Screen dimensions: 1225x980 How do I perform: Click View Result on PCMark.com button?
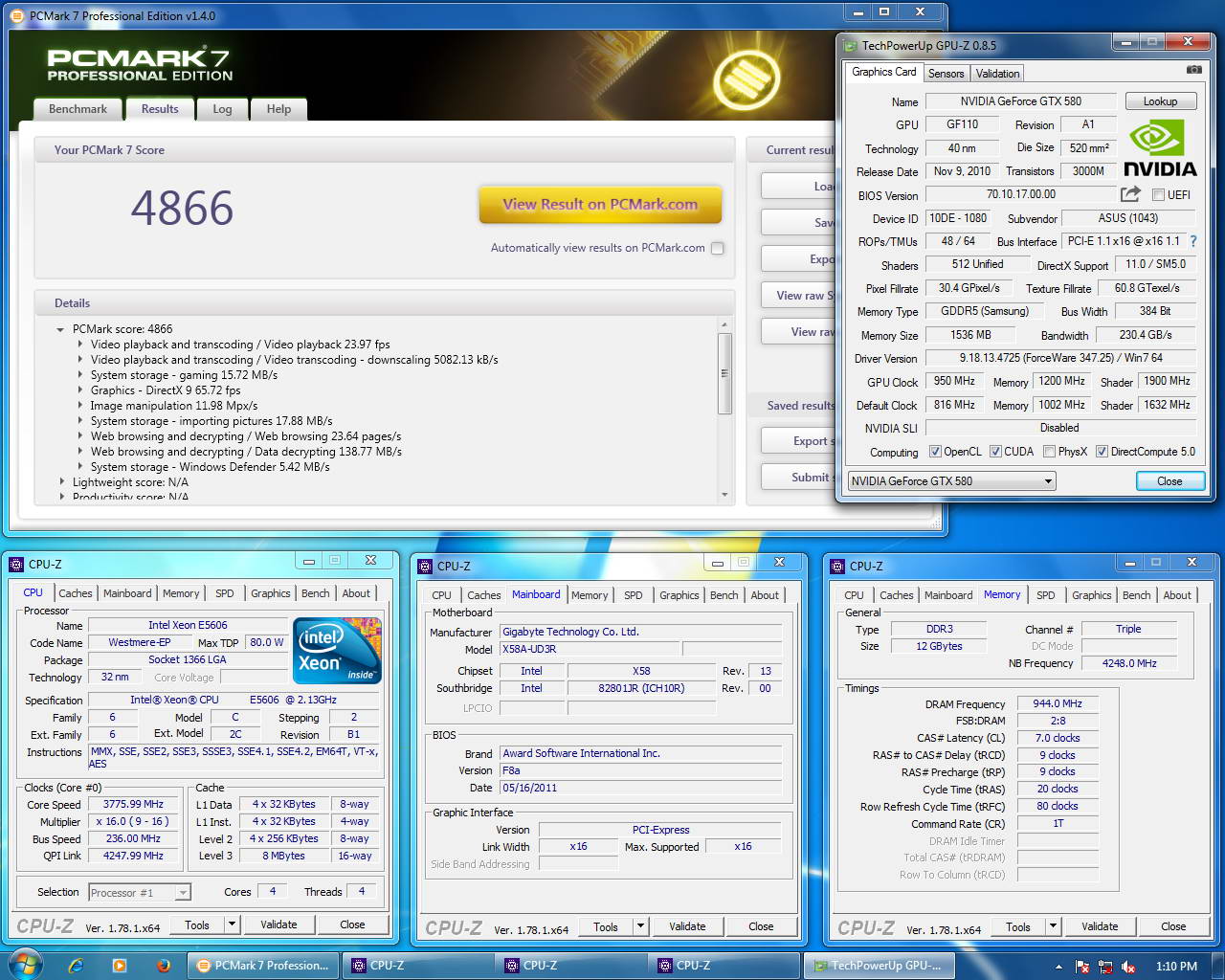pyautogui.click(x=600, y=205)
